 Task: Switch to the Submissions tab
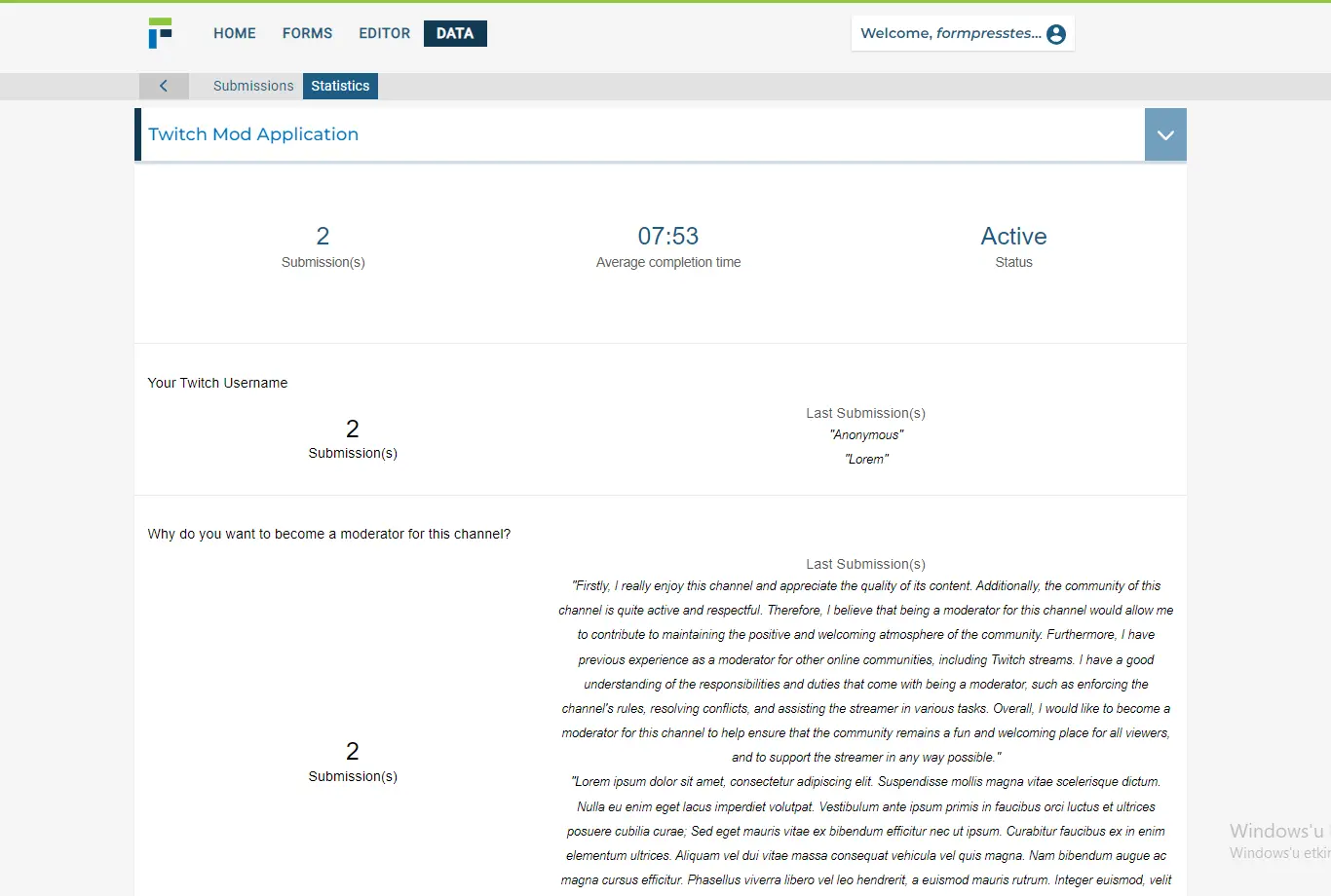(x=253, y=86)
